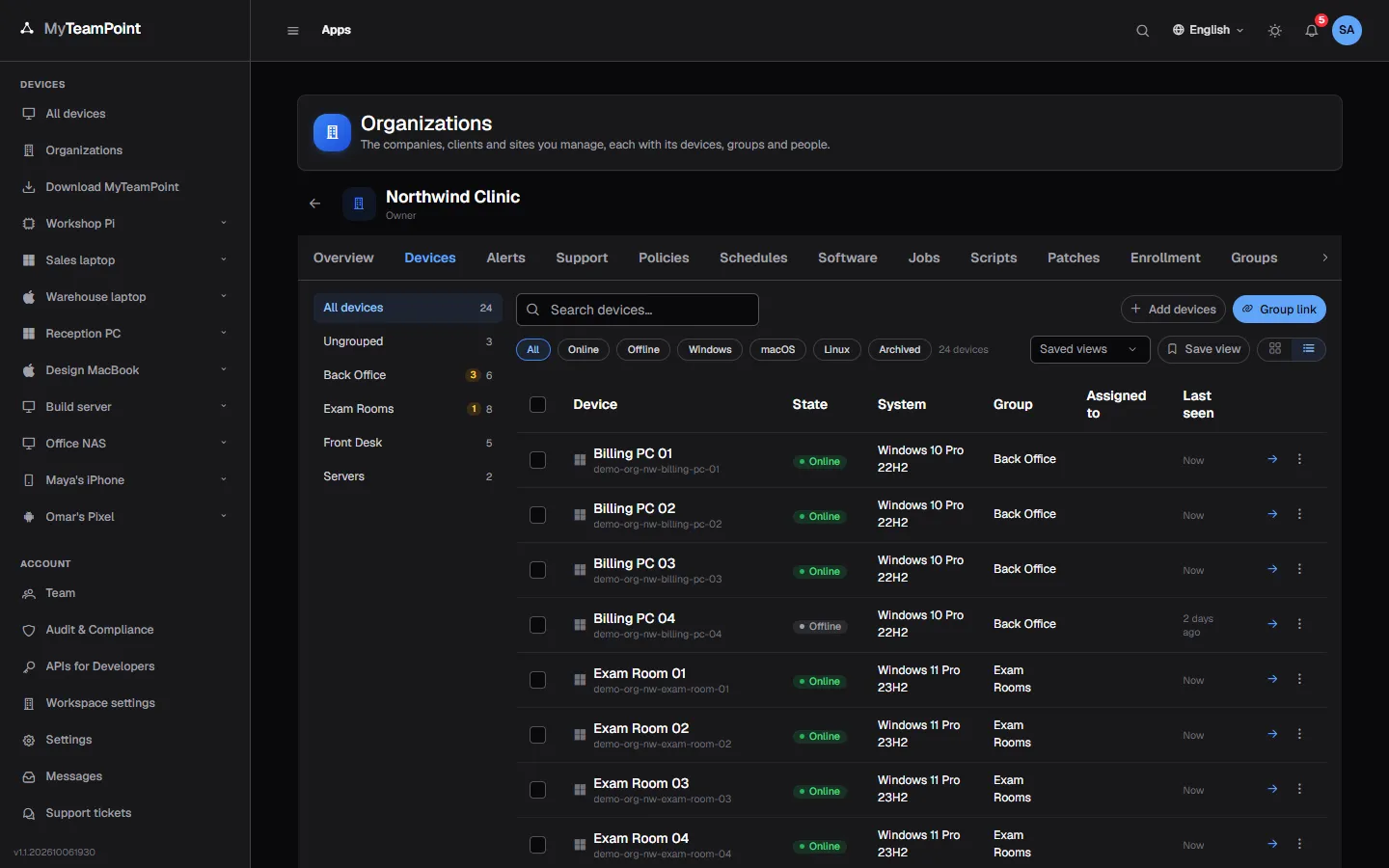Screen dimensions: 1389x868
Task: Open the three-dot menu for Billing PC 02
Action: pos(1299,514)
